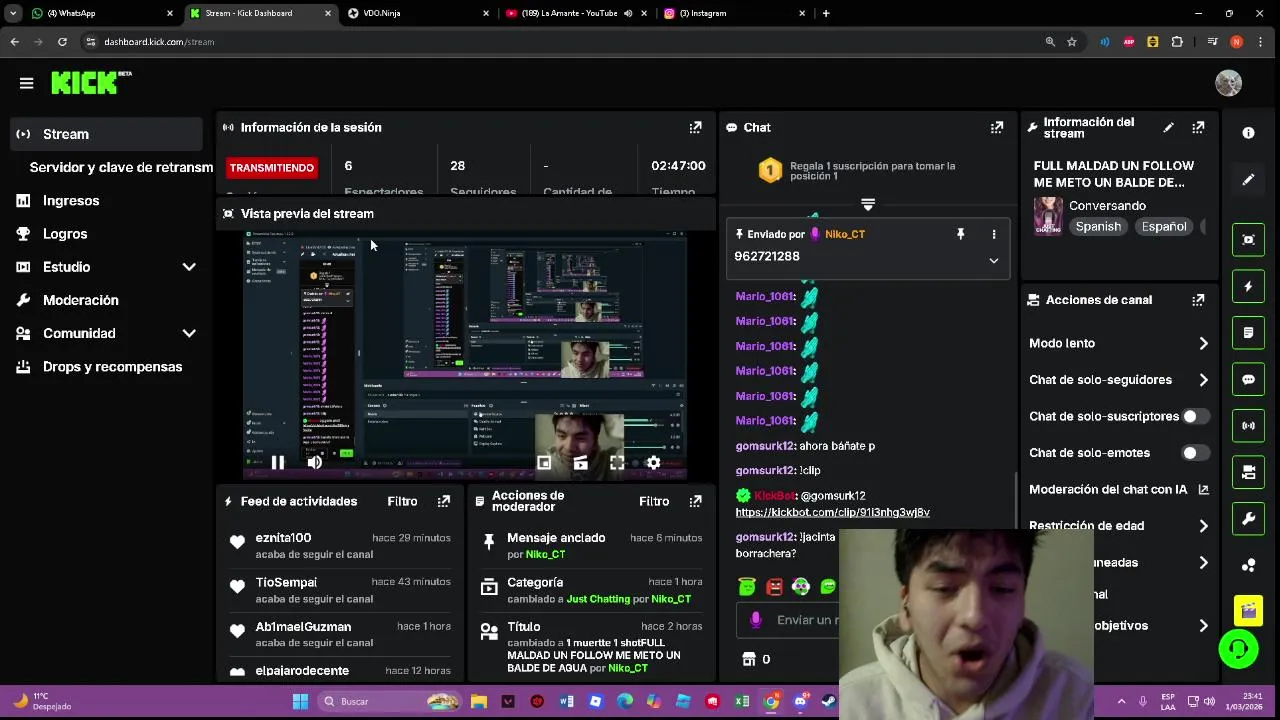The width and height of the screenshot is (1280, 720).
Task: Toggle Chat de solo-emotes switch
Action: pos(1196,453)
